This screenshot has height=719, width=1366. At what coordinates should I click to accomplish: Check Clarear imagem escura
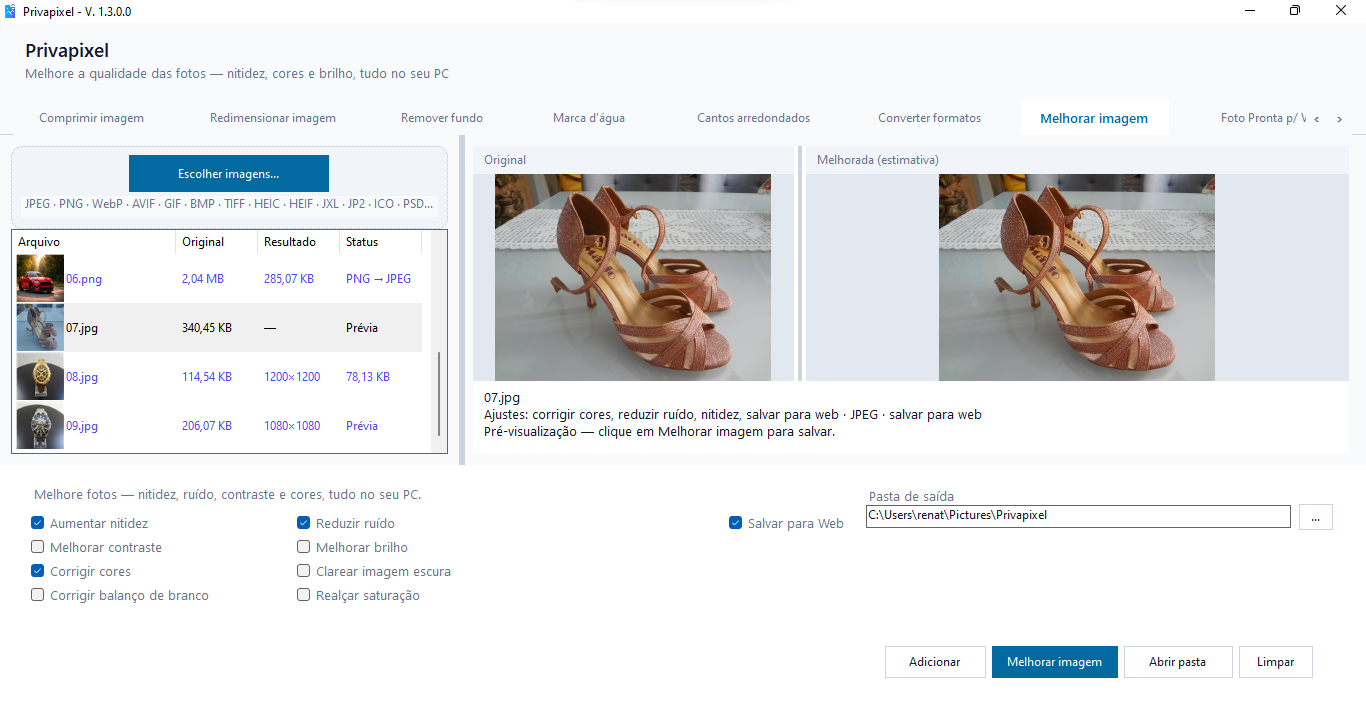tap(304, 571)
